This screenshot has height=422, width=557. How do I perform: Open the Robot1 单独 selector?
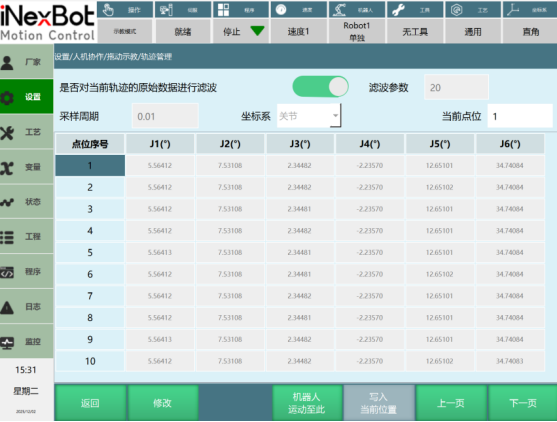[357, 32]
